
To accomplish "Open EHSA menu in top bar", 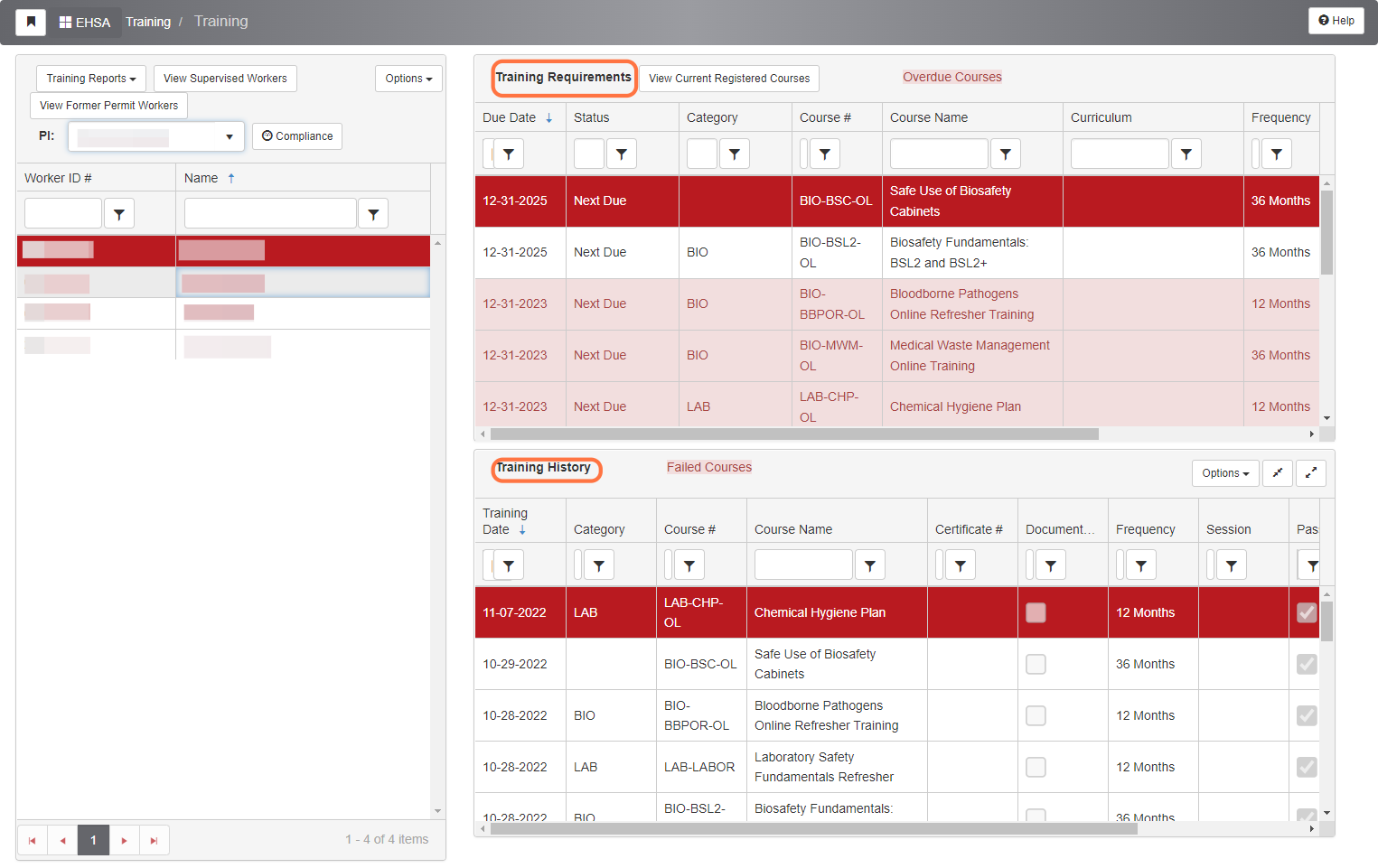I will (x=85, y=23).
